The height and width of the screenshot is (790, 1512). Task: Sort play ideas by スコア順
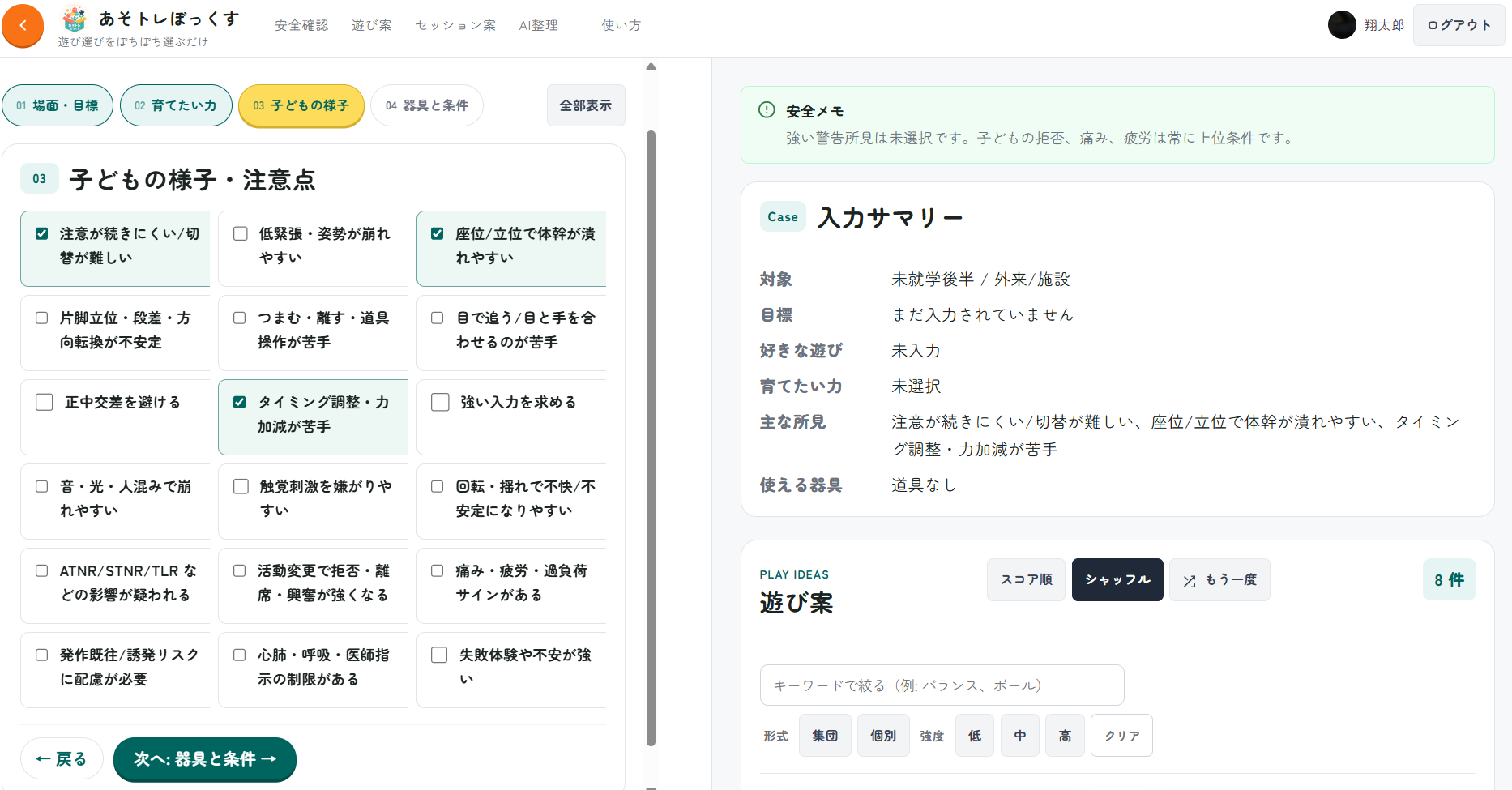point(1026,580)
